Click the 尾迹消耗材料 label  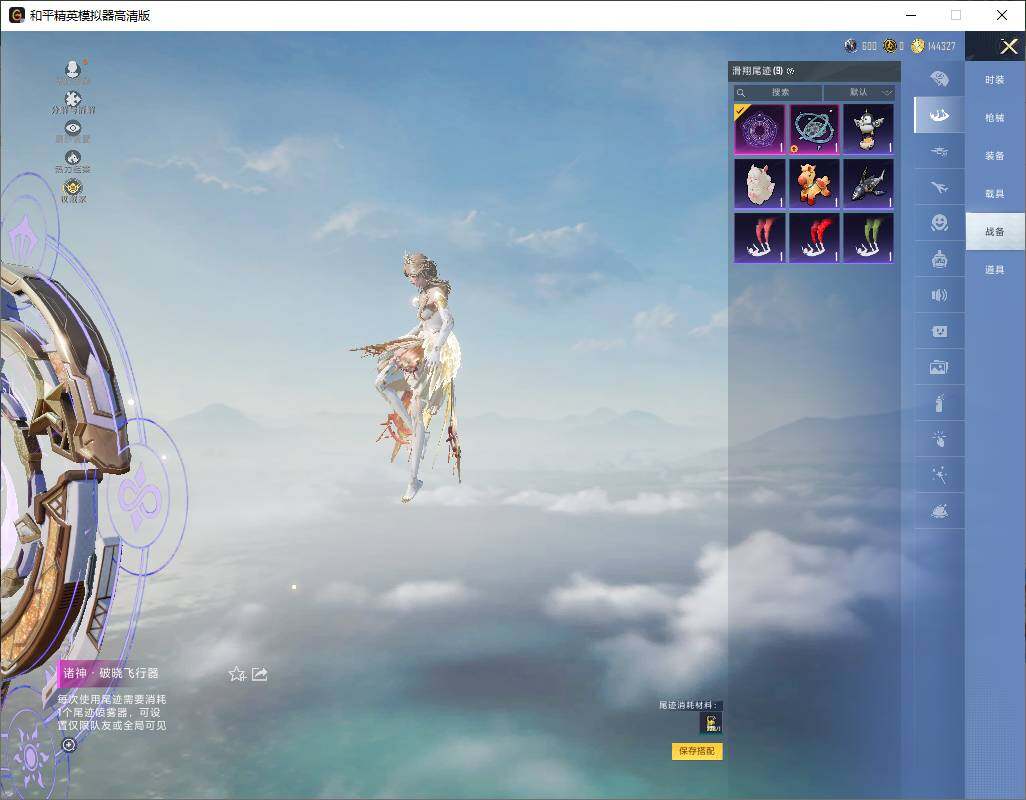click(688, 705)
